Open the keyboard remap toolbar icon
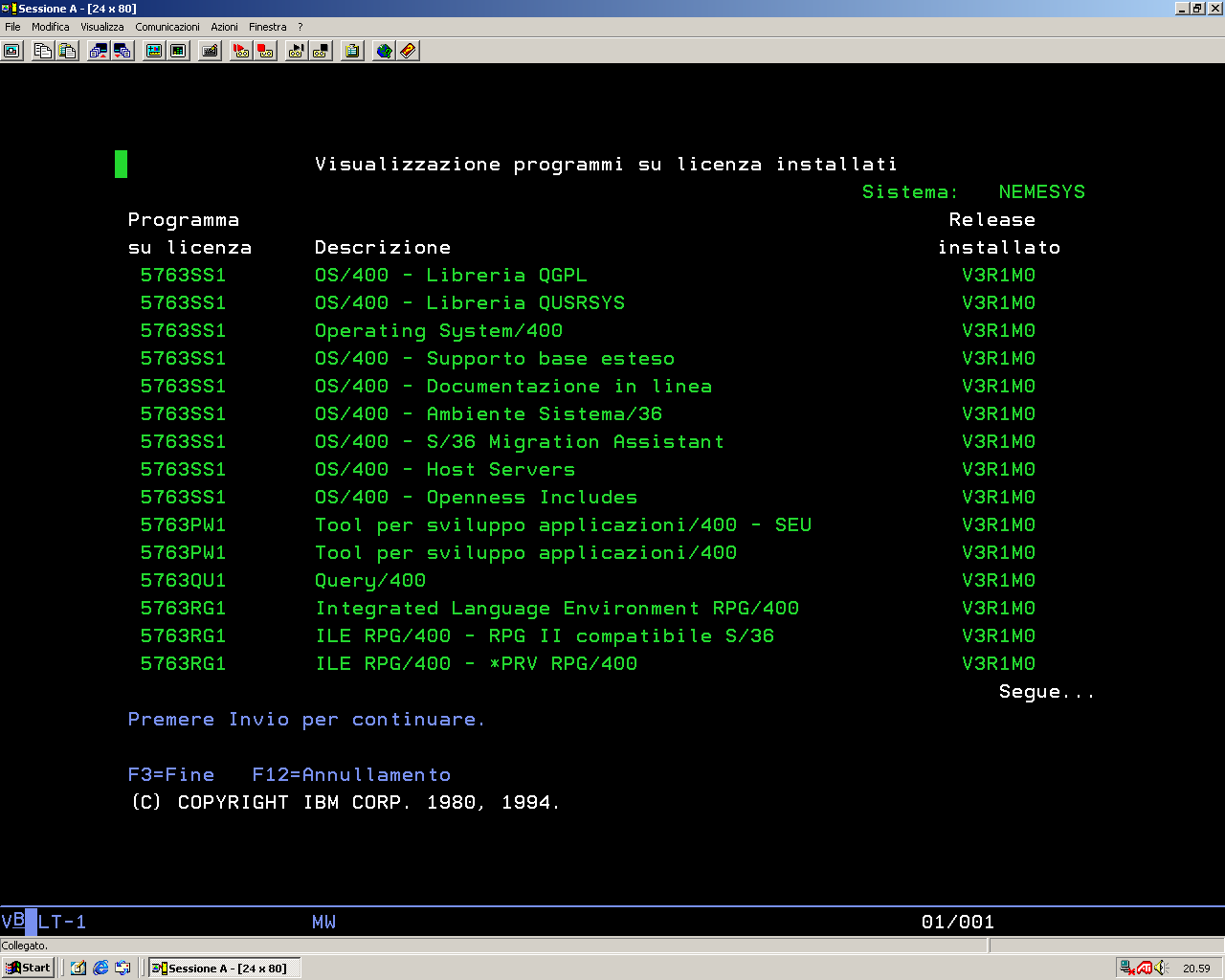The image size is (1225, 980). point(211,51)
